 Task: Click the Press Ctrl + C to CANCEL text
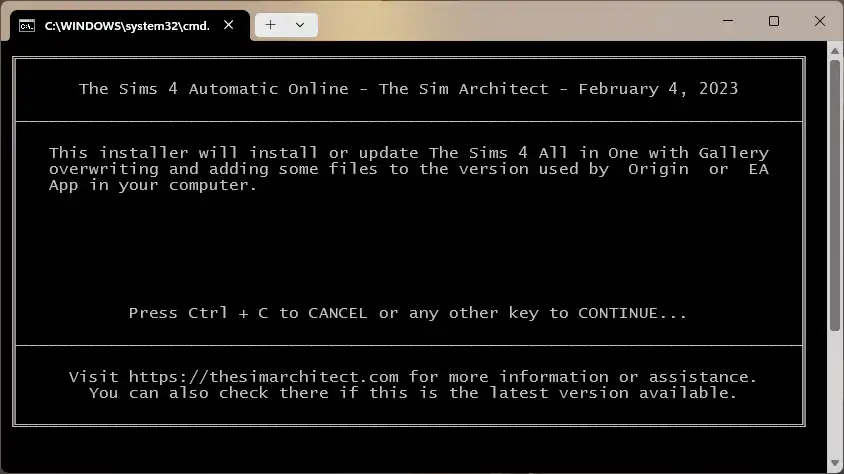(248, 313)
